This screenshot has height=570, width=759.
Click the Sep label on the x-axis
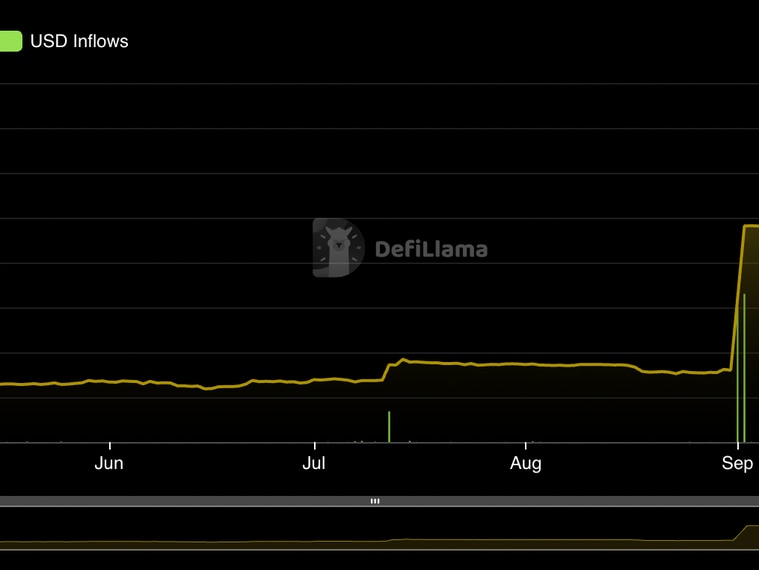[737, 463]
